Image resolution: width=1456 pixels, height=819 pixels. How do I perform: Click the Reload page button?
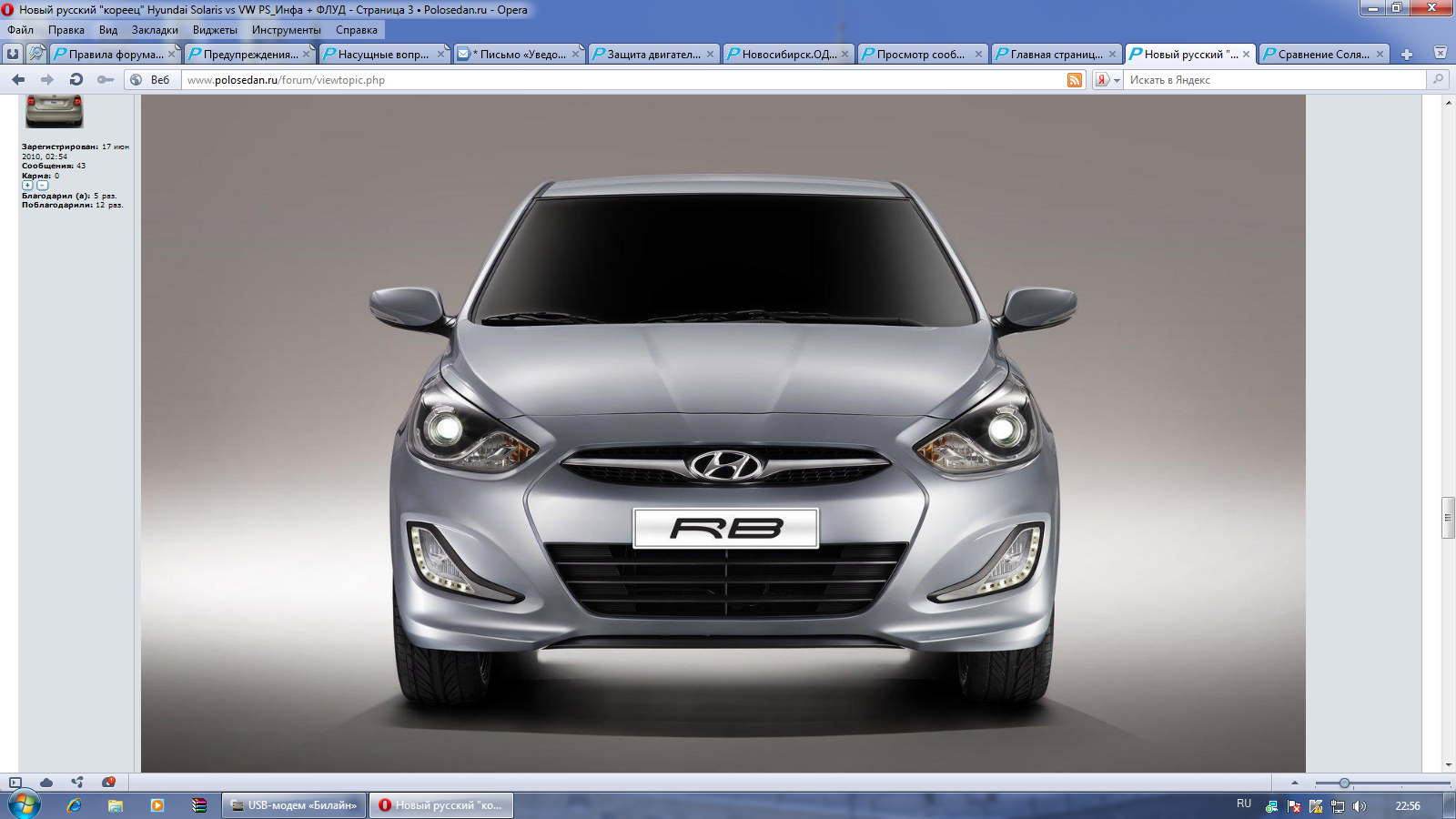76,80
